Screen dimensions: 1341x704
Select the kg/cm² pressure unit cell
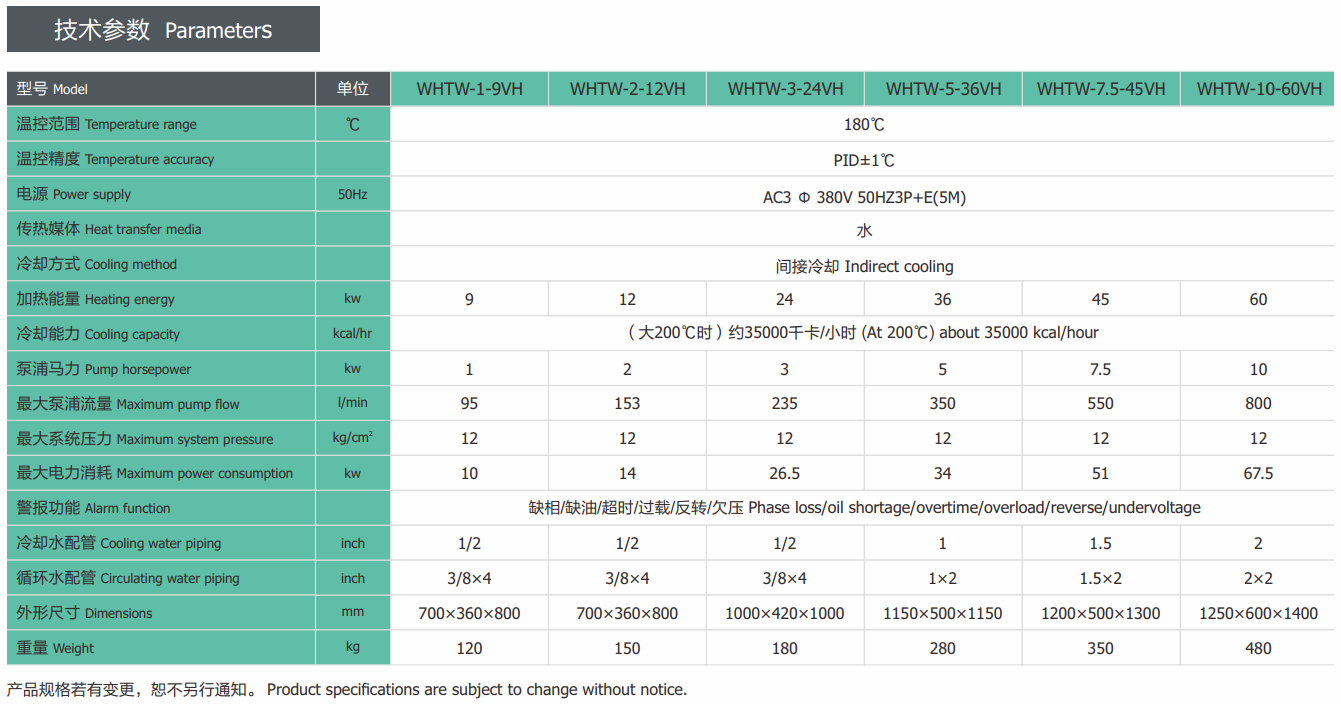[352, 438]
